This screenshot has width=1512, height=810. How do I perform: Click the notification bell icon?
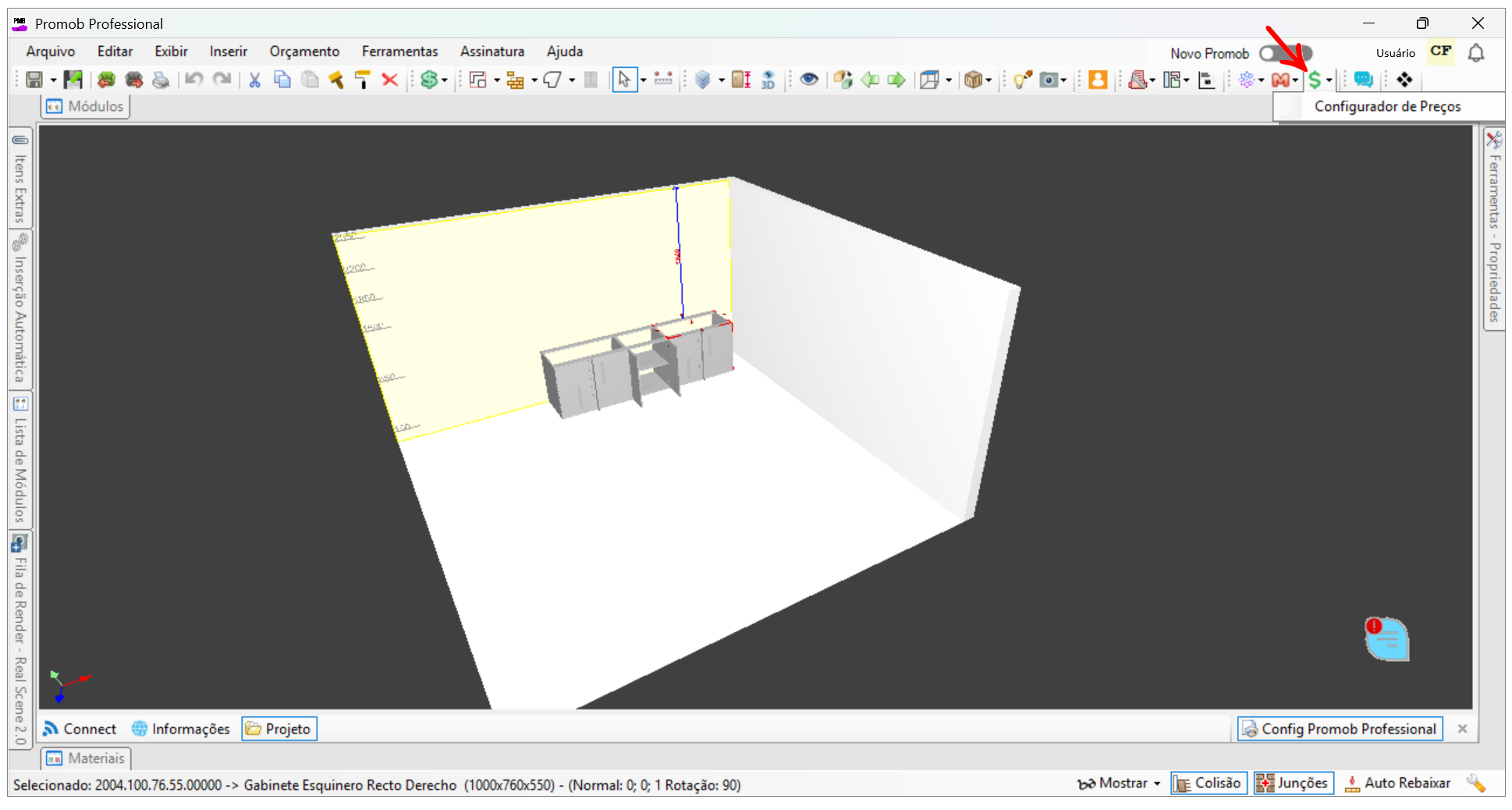click(x=1476, y=53)
